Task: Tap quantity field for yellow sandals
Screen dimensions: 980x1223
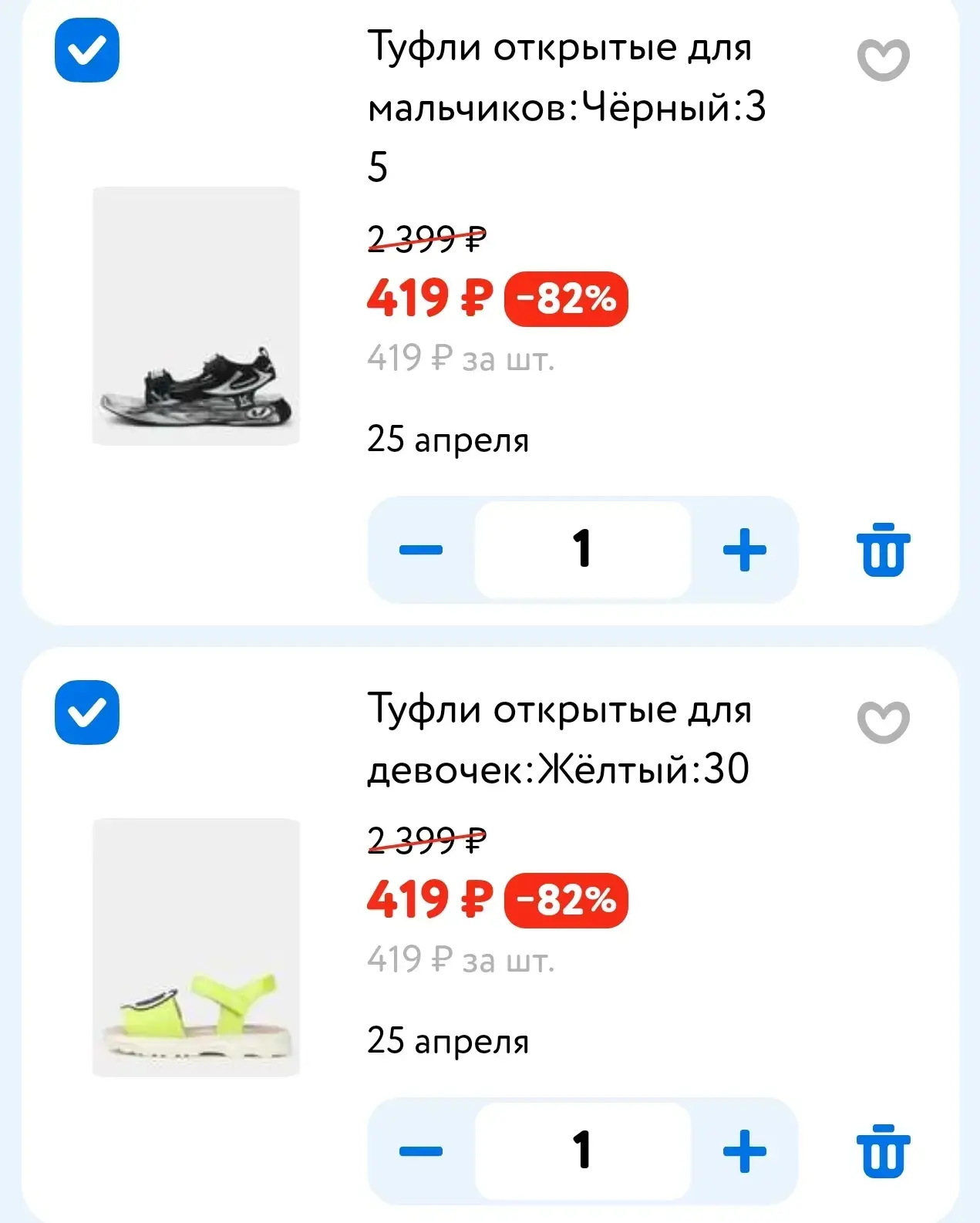Action: tap(582, 1151)
